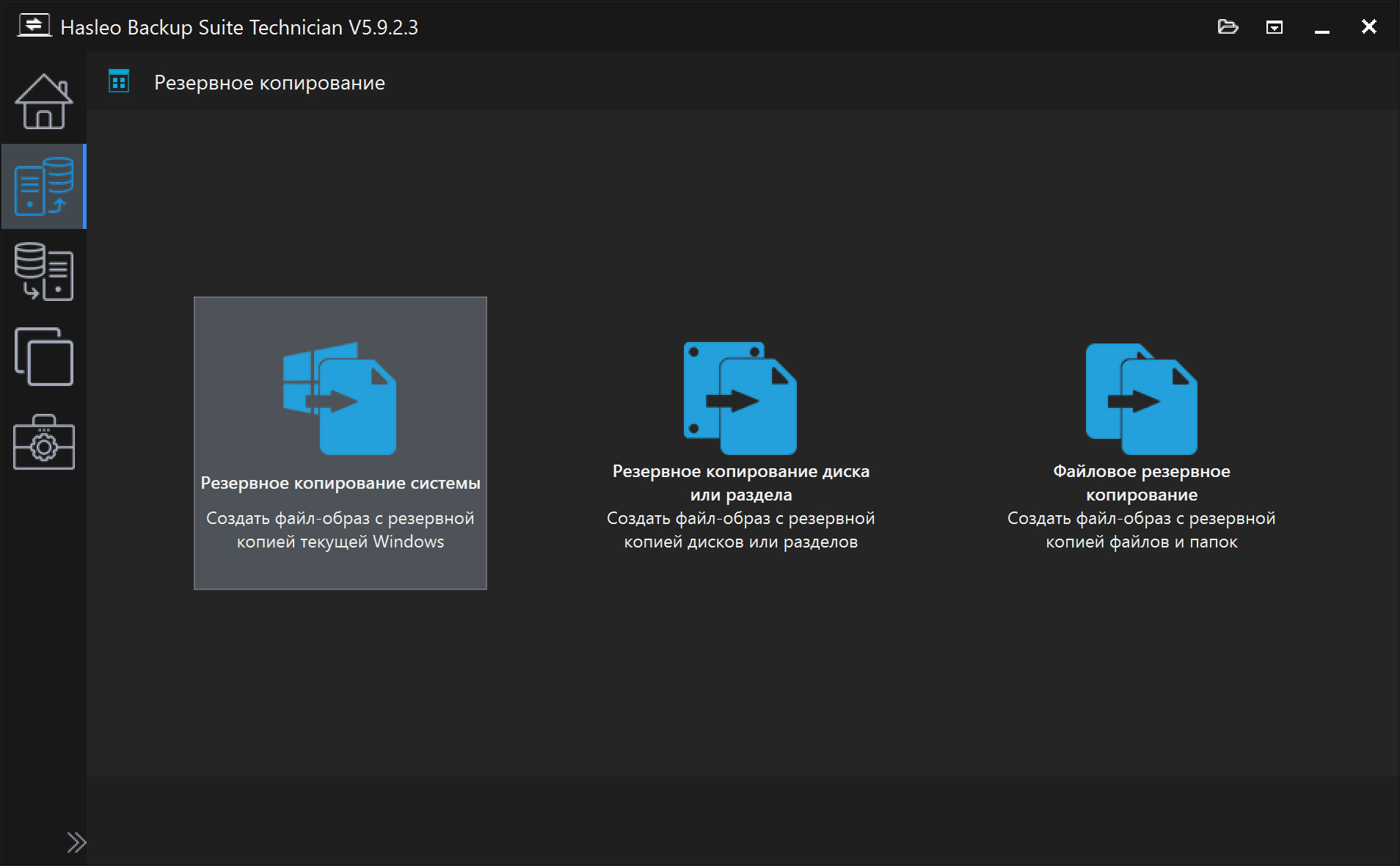This screenshot has width=1400, height=866.
Task: Select Файловое резервное копирование title
Action: [x=1142, y=483]
